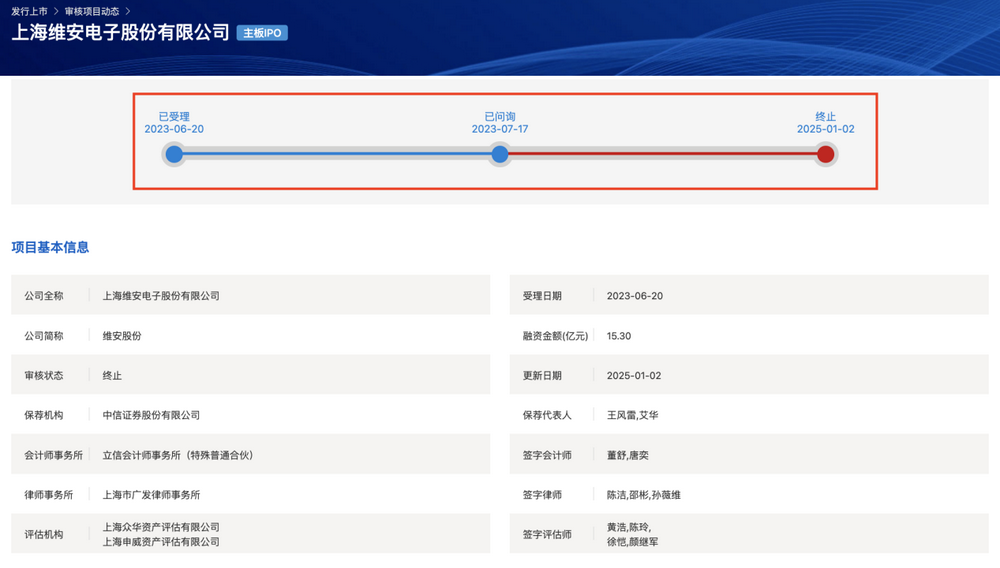Click law firm 上海市广发律师事务所
This screenshot has width=1000, height=568.
coord(151,494)
